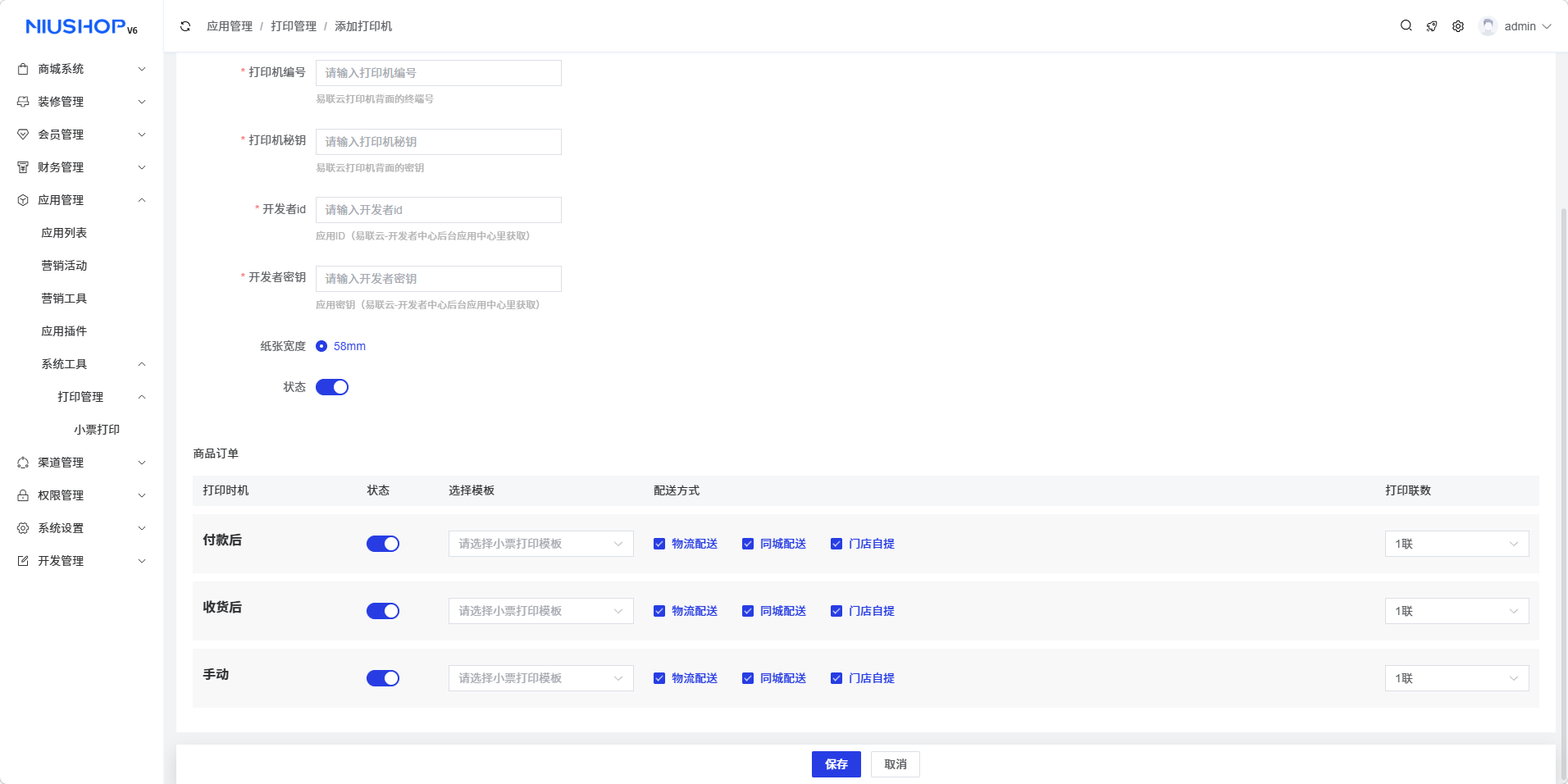Uncheck 物流配送 in the 付款后 row

pos(659,544)
